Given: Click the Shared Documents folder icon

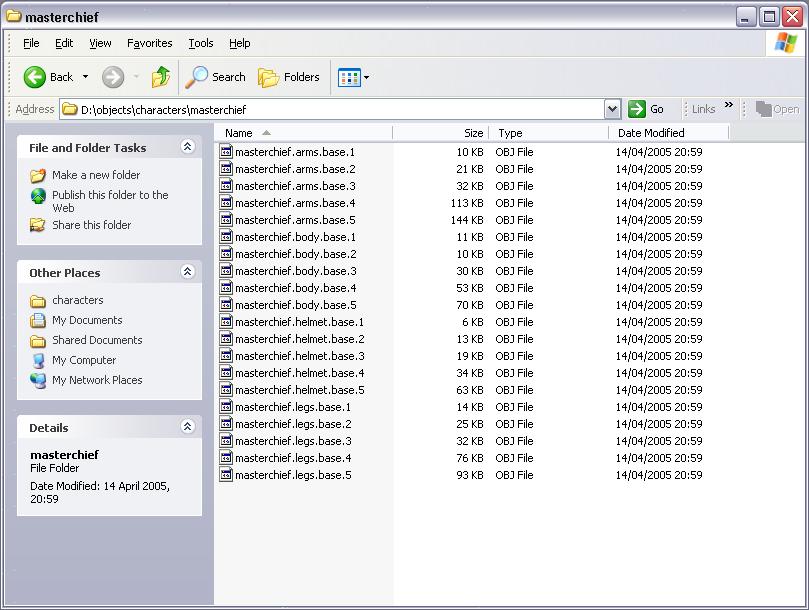Looking at the screenshot, I should pos(38,341).
